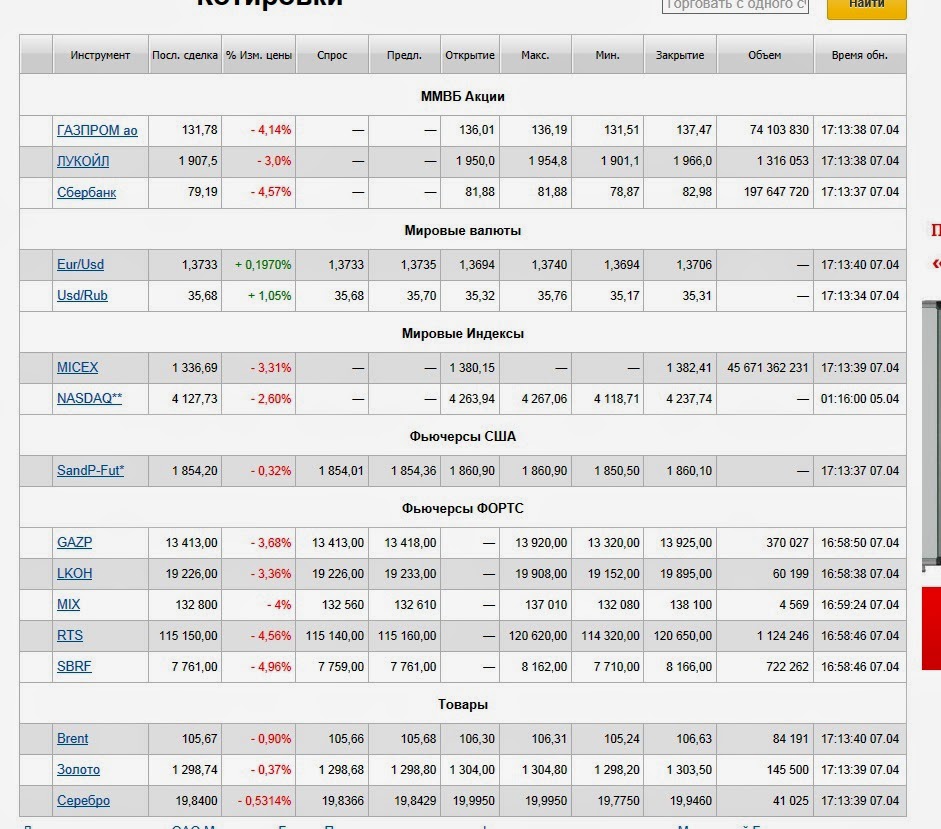Select SBRF change -4,96%
This screenshot has height=829, width=941.
[271, 667]
